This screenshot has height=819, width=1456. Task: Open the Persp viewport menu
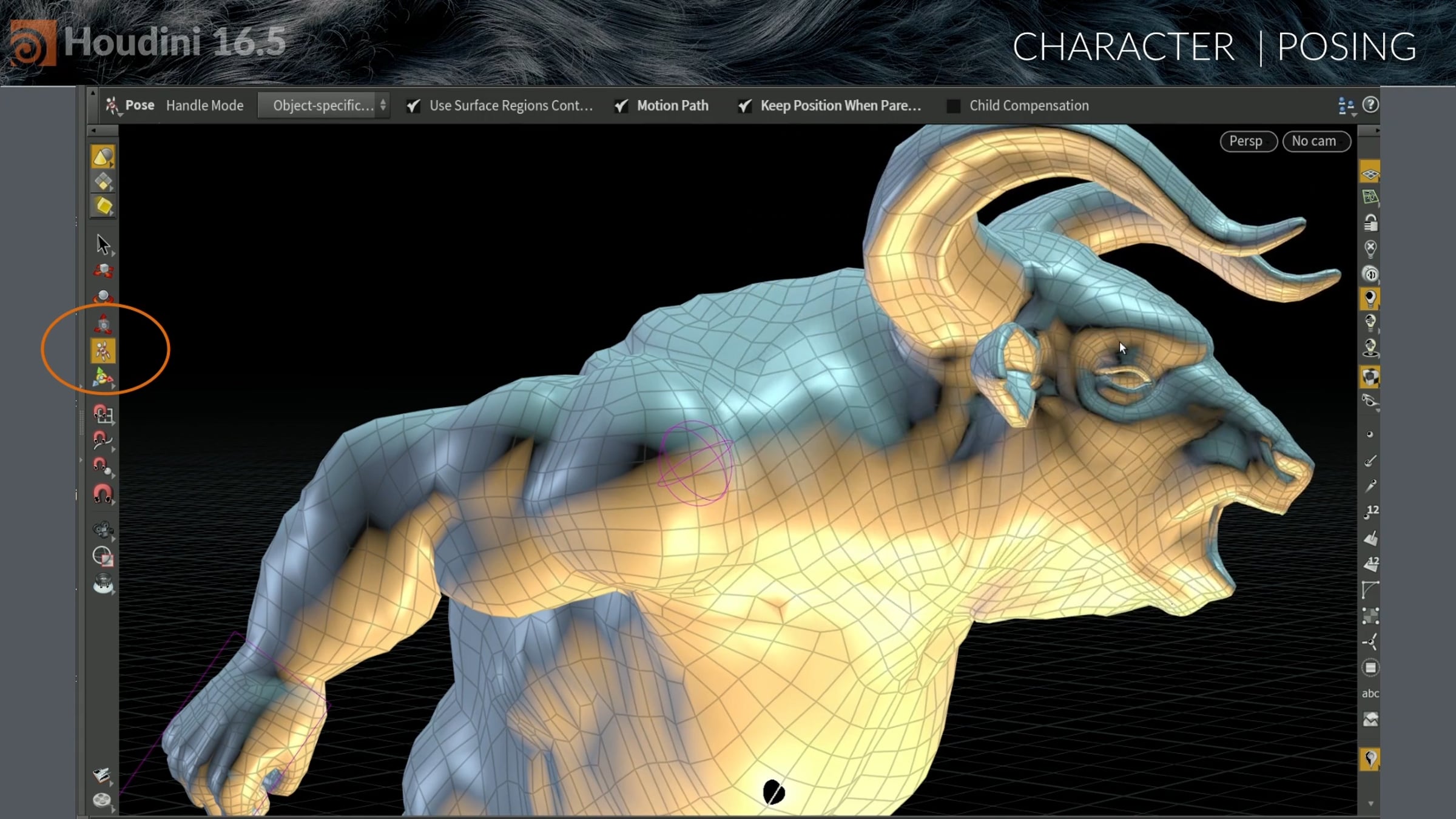click(x=1249, y=141)
